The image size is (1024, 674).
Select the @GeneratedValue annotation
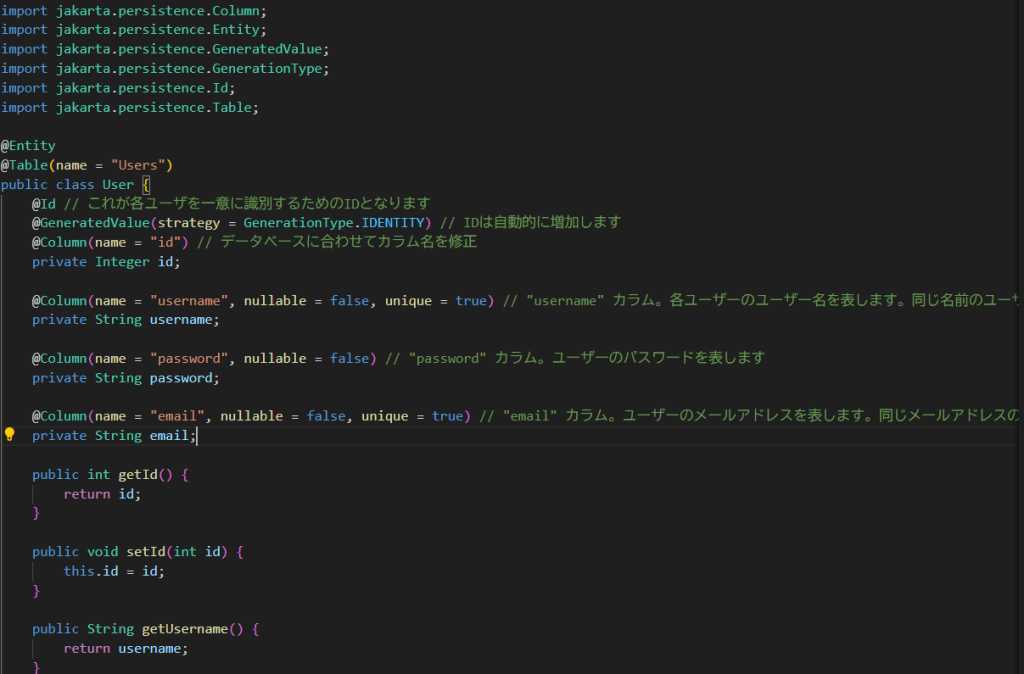coord(90,222)
